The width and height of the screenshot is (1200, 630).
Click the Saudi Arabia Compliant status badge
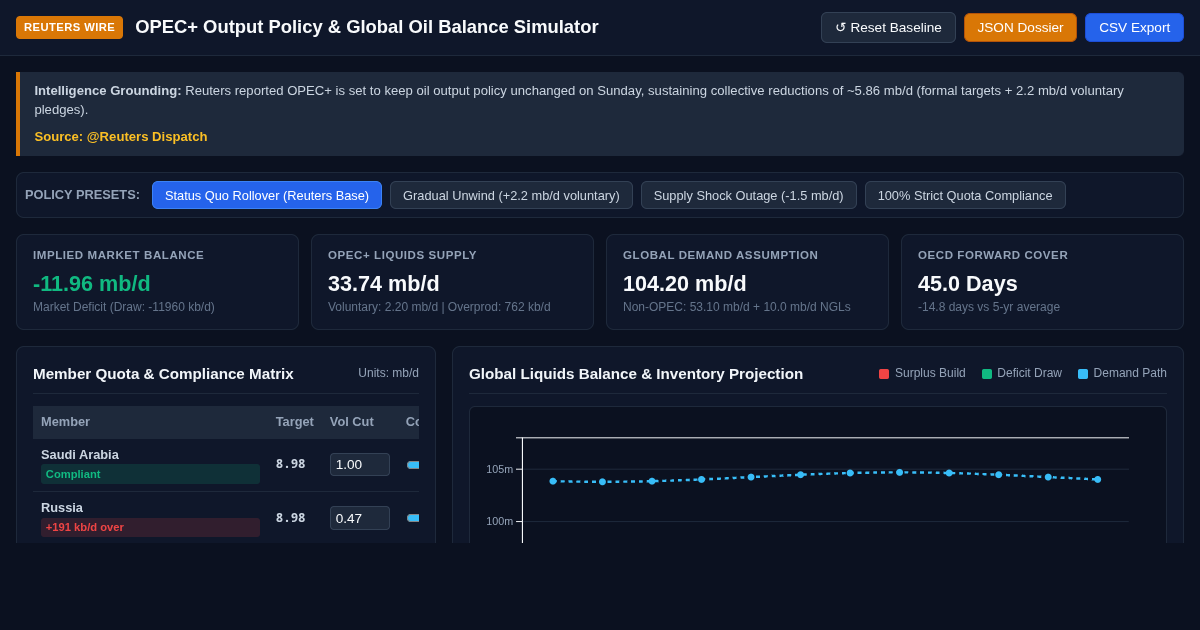tap(150, 474)
